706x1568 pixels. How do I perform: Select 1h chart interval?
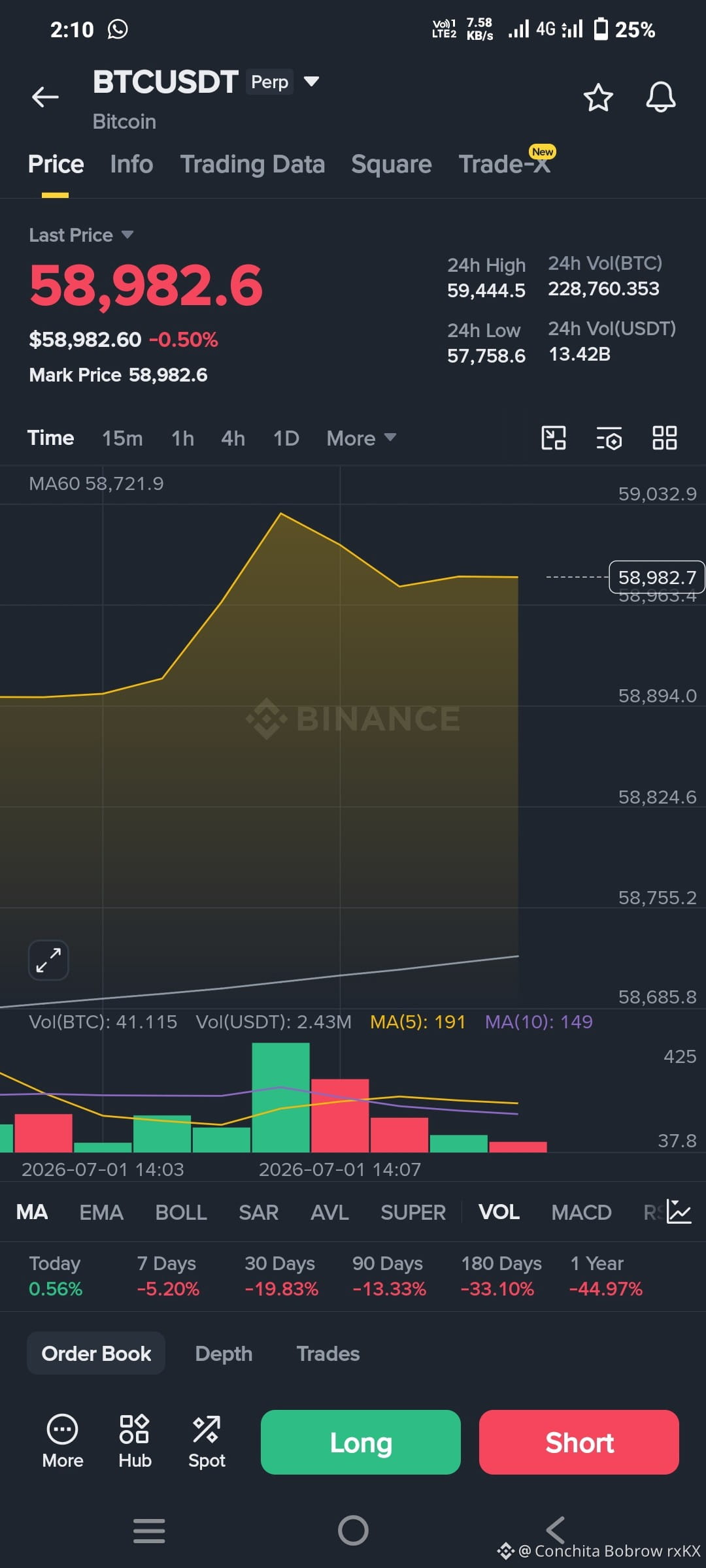coord(182,438)
